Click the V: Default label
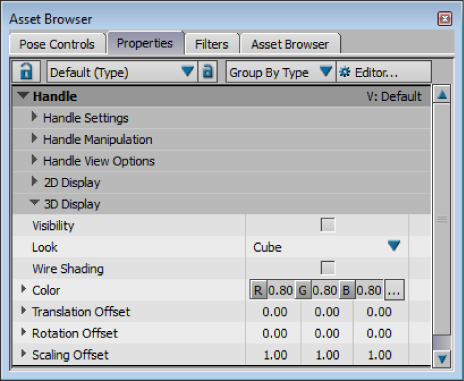 point(394,96)
